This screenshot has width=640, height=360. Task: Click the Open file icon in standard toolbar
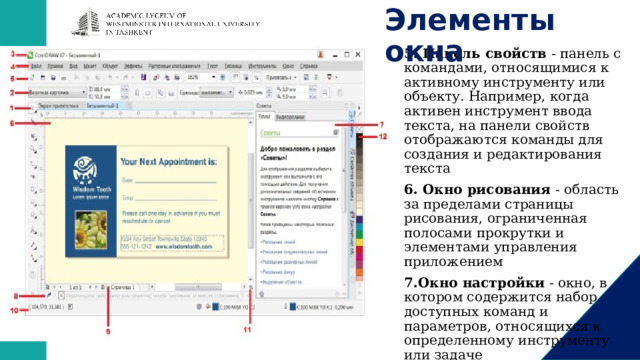click(43, 77)
